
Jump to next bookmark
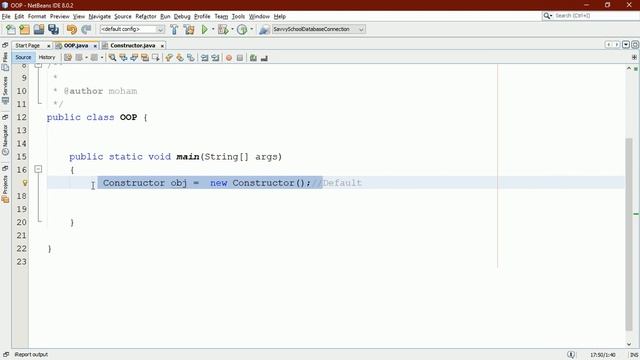pos(180,58)
